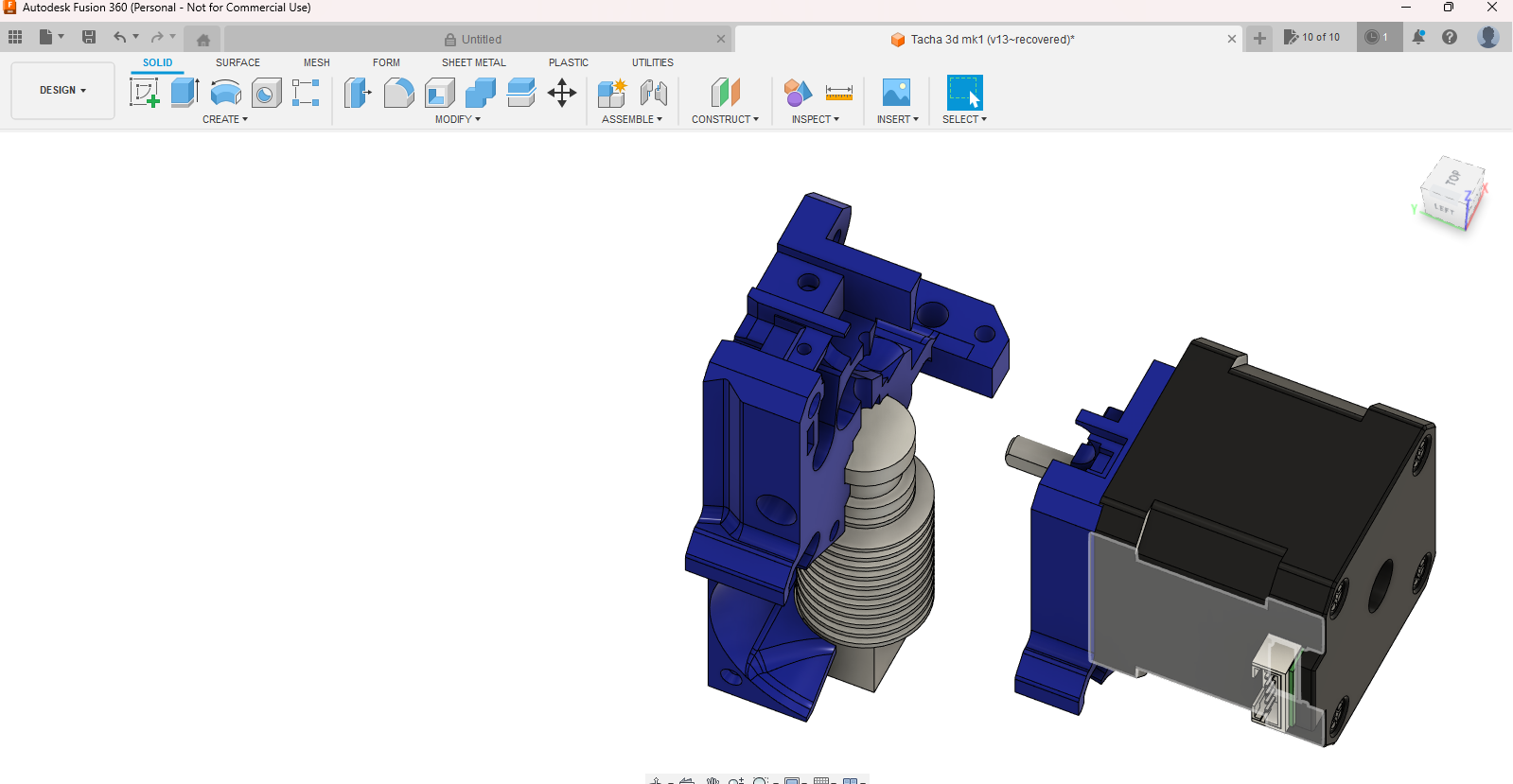Close the Tacha 3d mk1 tab

(1232, 39)
